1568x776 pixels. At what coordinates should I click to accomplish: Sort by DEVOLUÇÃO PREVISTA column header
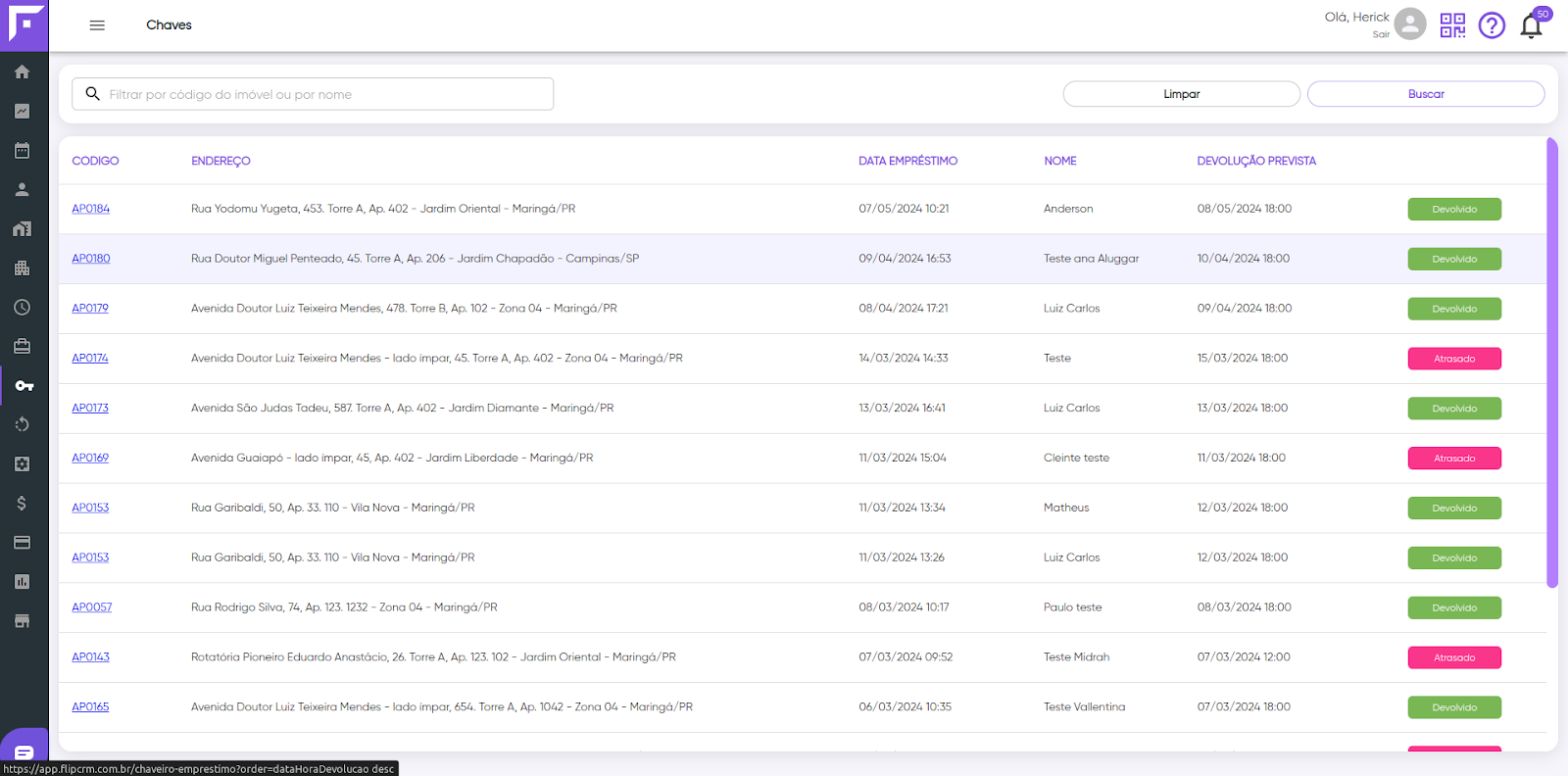[1256, 161]
